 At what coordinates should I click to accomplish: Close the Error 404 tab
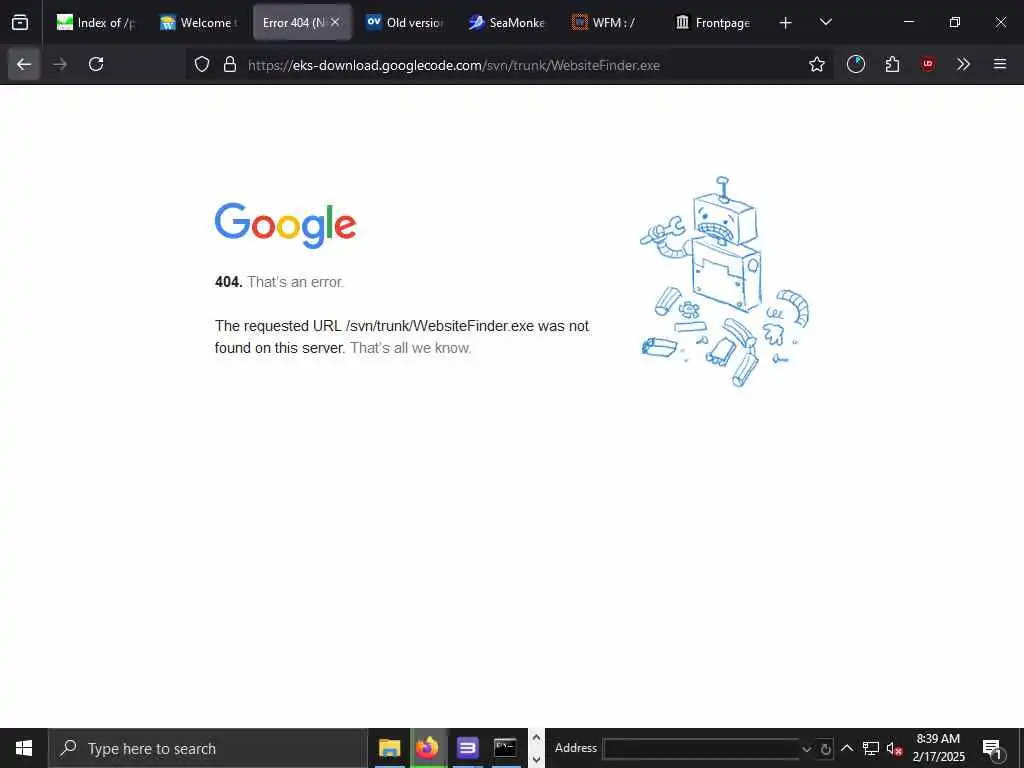click(x=335, y=22)
